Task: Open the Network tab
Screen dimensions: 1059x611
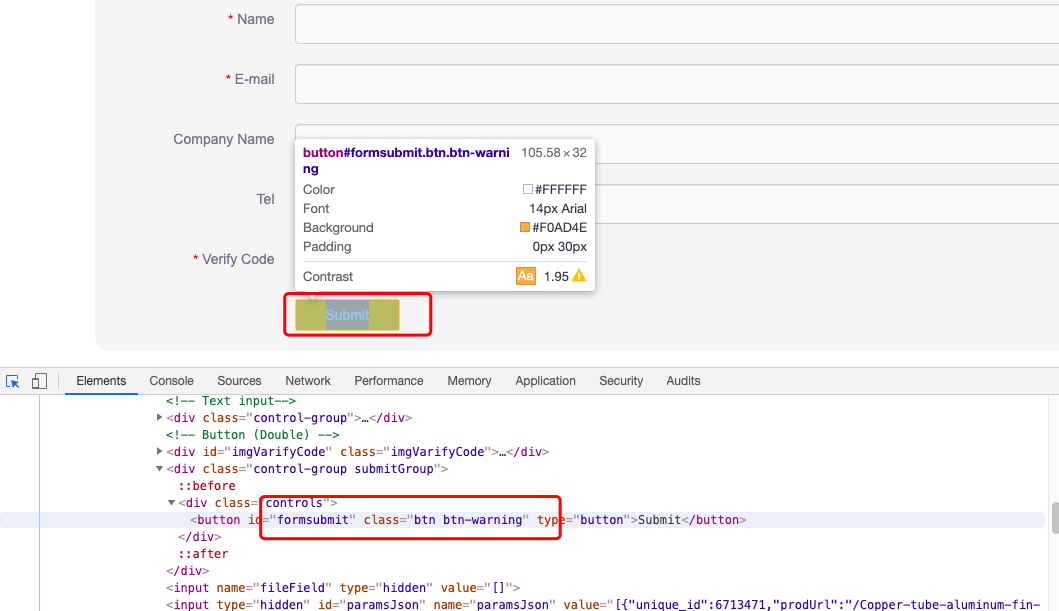Action: (308, 381)
